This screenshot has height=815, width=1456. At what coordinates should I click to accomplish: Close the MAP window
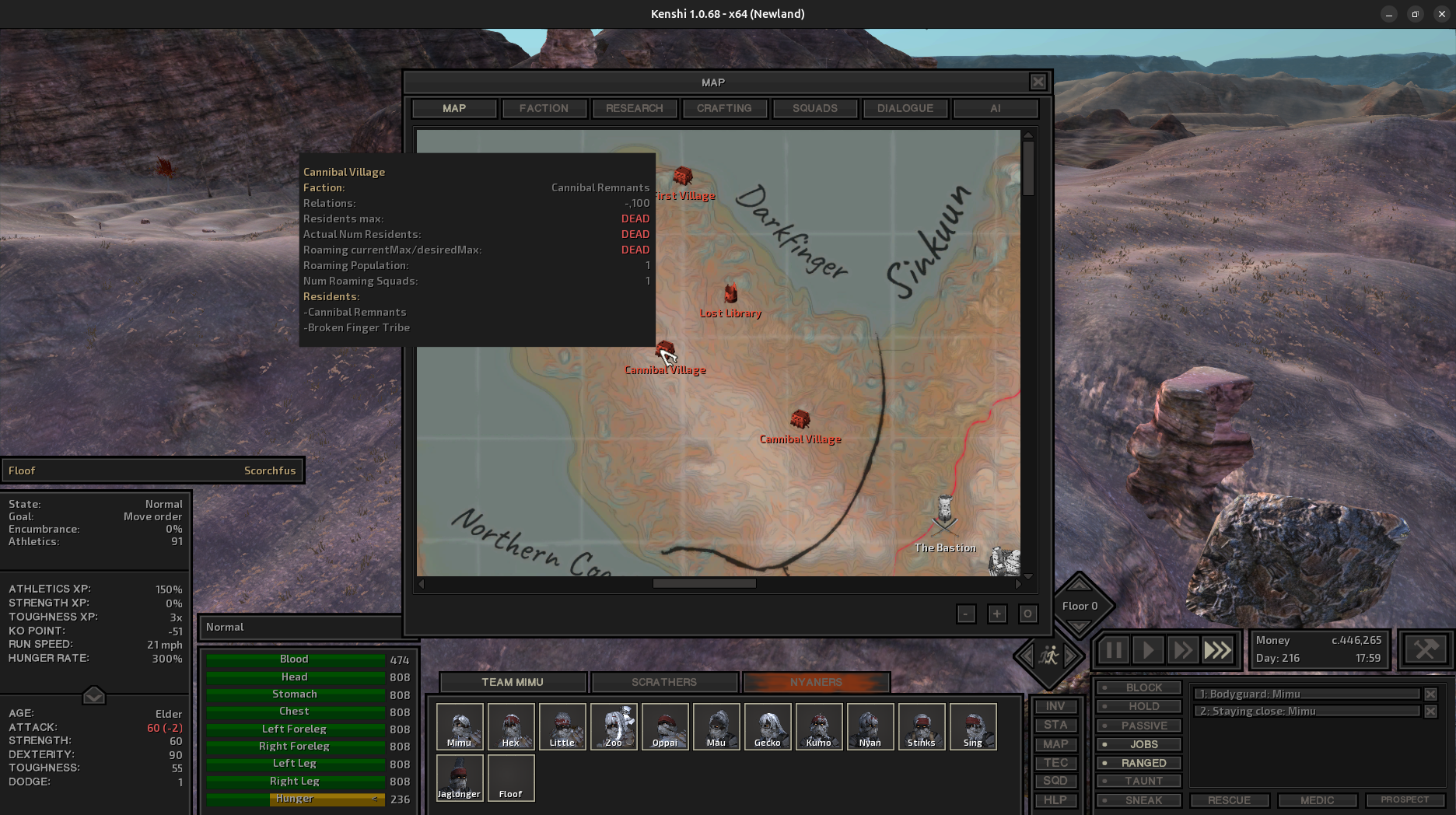click(x=1038, y=82)
